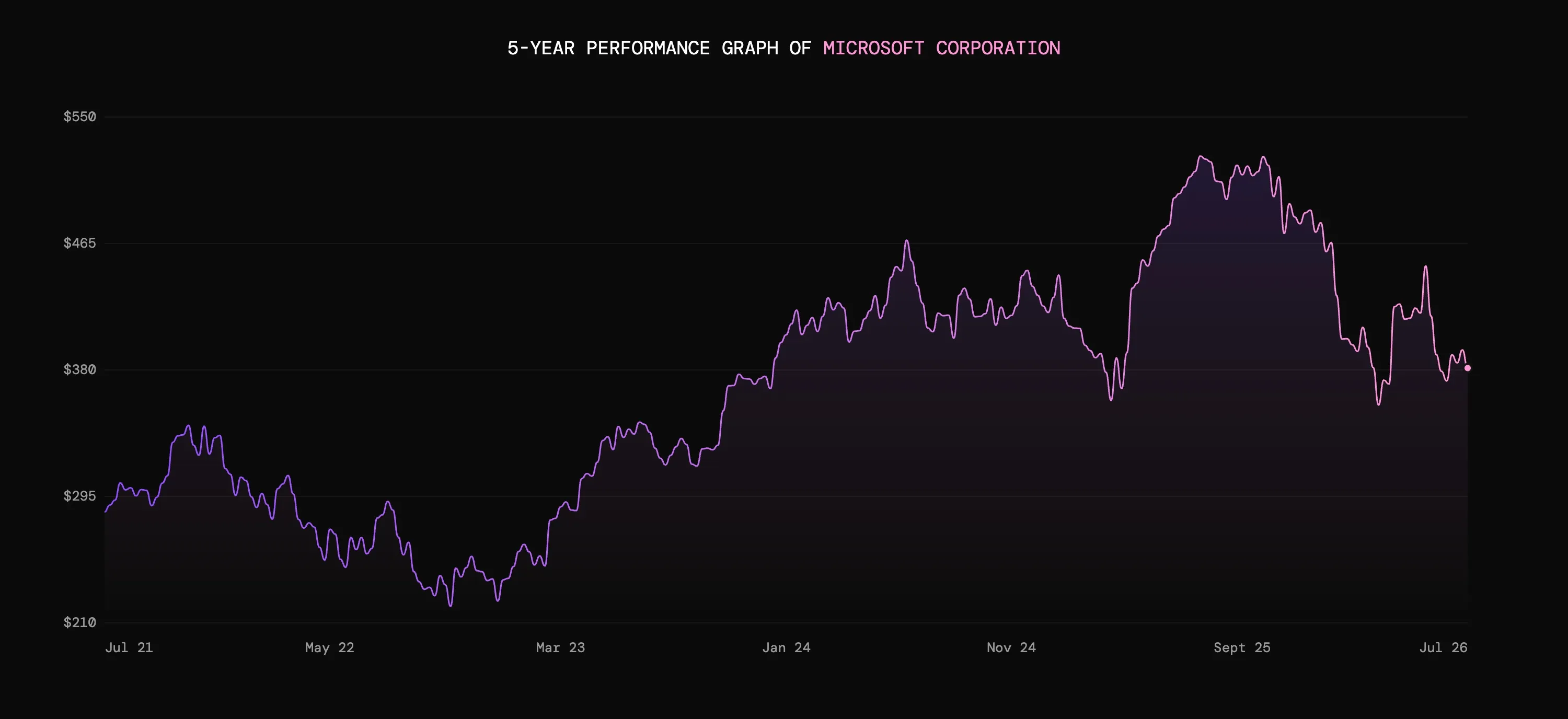
Task: Click the "5-YEAR PERFORMANCE GRAPH OF" heading
Action: (659, 48)
